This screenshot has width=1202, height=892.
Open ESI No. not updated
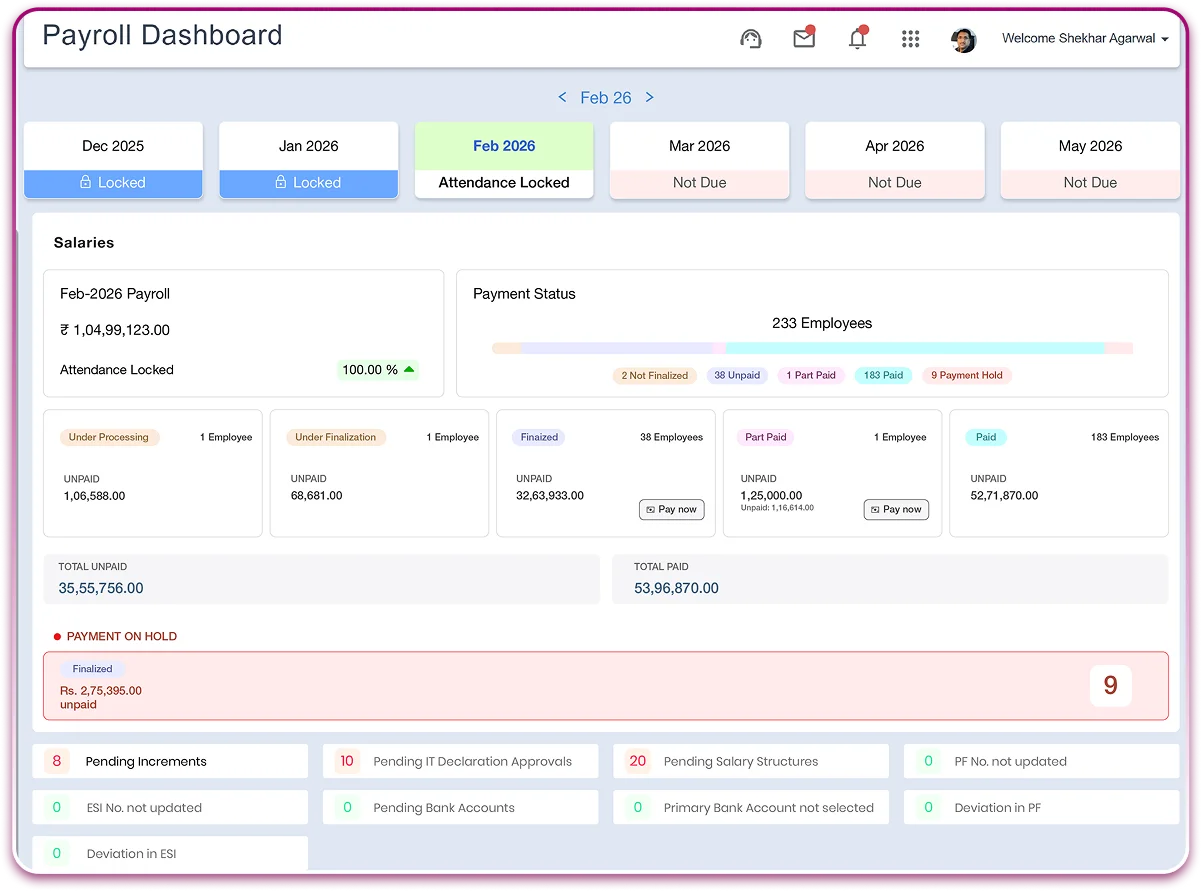(170, 807)
